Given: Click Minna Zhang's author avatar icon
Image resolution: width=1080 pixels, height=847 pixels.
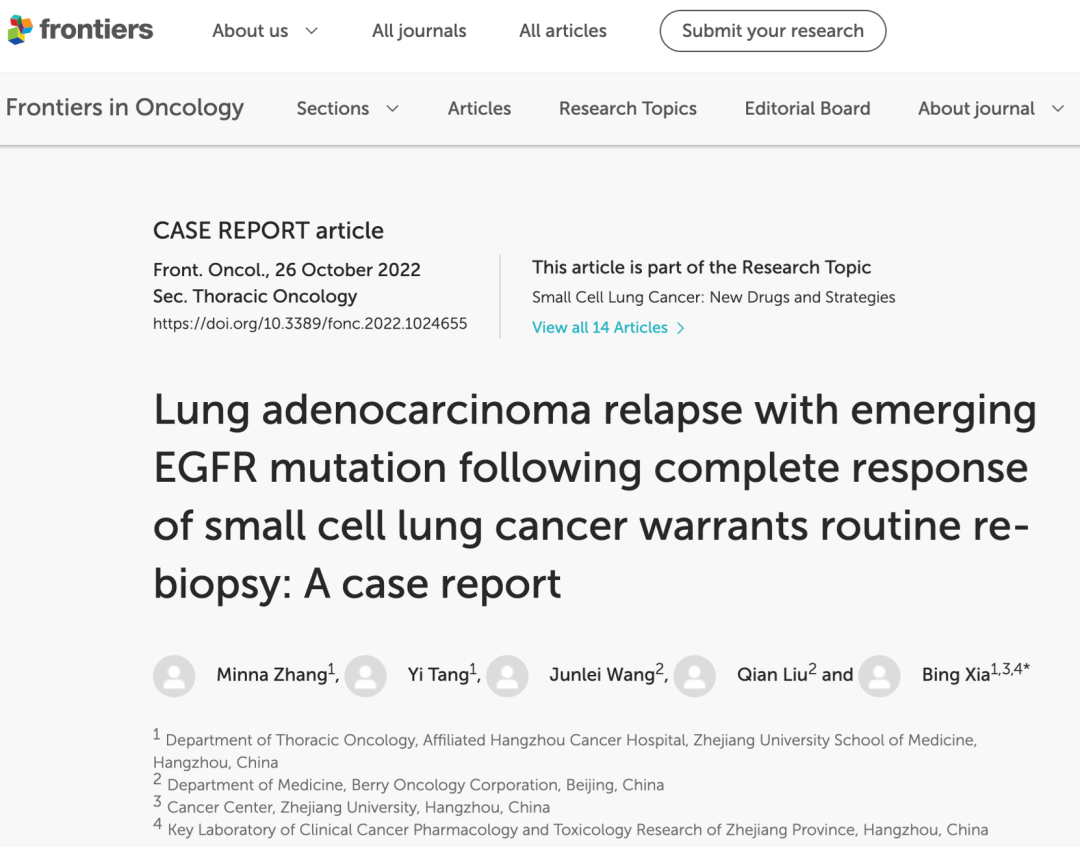Looking at the screenshot, I should click(x=174, y=676).
